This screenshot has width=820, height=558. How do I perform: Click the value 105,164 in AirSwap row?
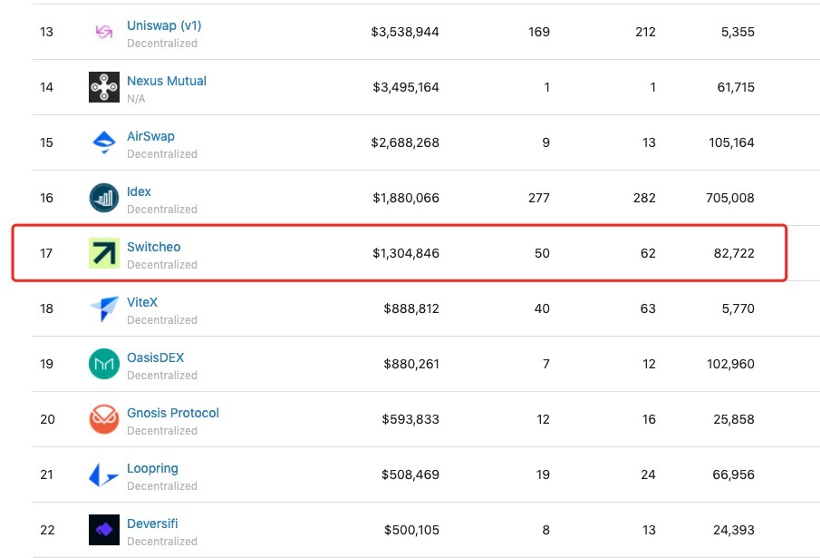coord(732,143)
